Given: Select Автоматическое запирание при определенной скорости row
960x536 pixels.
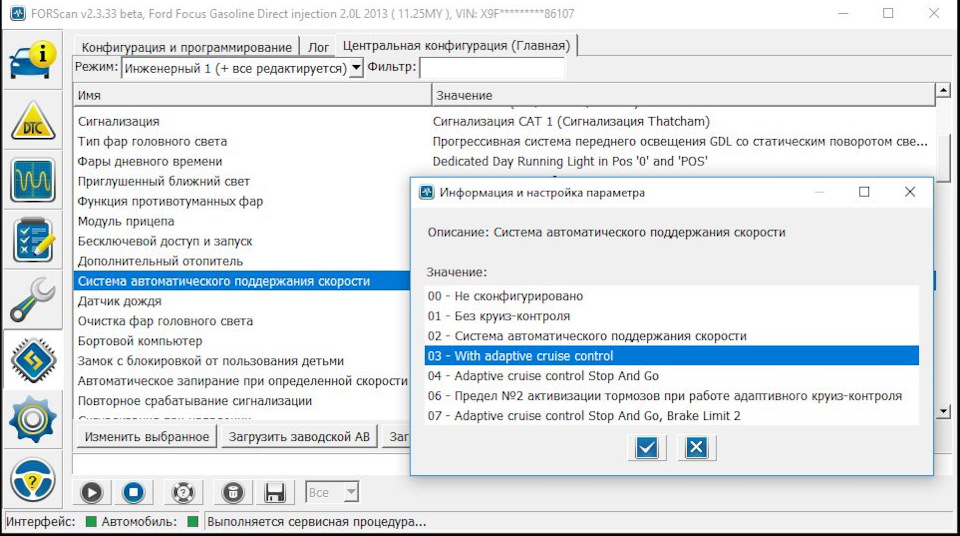Looking at the screenshot, I should coord(242,381).
